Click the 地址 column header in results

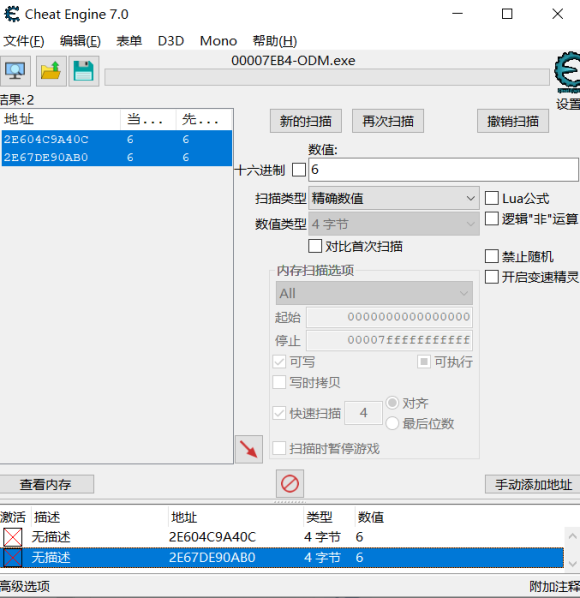click(x=61, y=119)
